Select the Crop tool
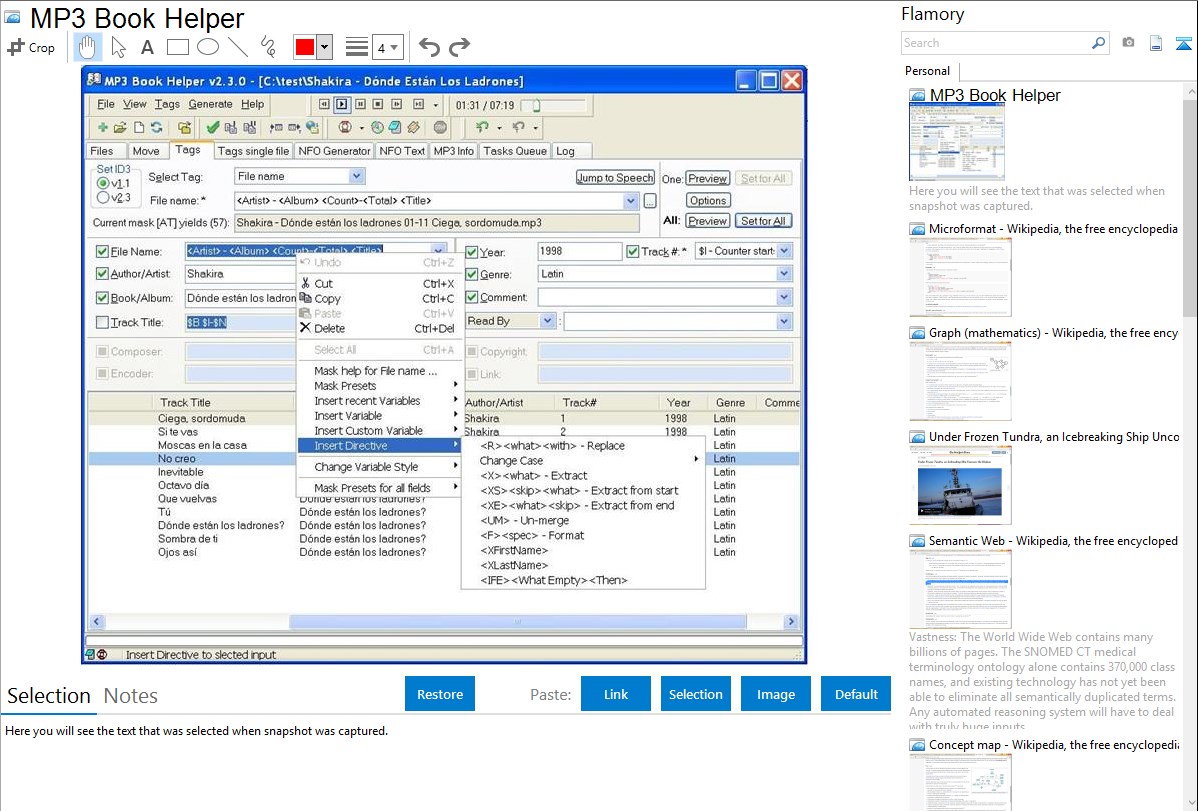The width and height of the screenshot is (1198, 811). pos(31,47)
